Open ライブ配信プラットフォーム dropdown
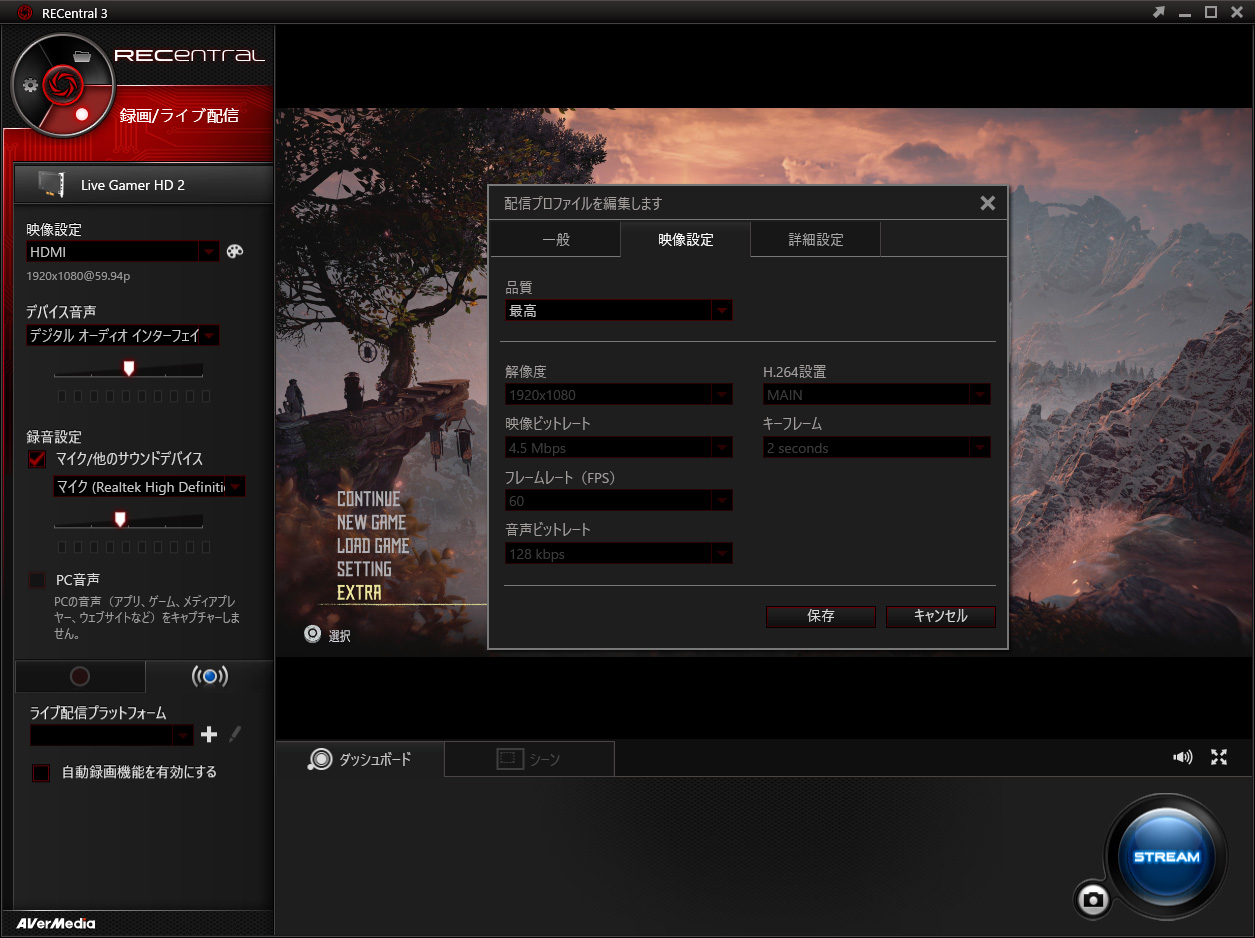Image resolution: width=1255 pixels, height=938 pixels. click(x=111, y=735)
